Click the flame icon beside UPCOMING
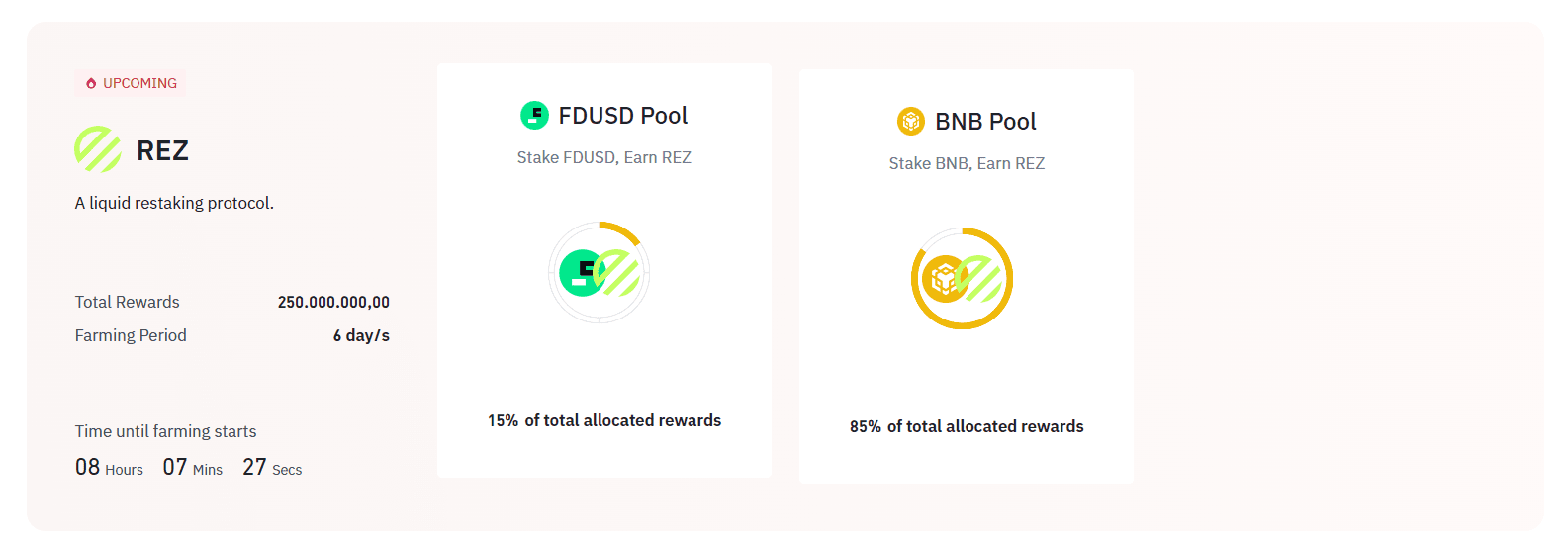This screenshot has width=1568, height=547. tap(91, 84)
